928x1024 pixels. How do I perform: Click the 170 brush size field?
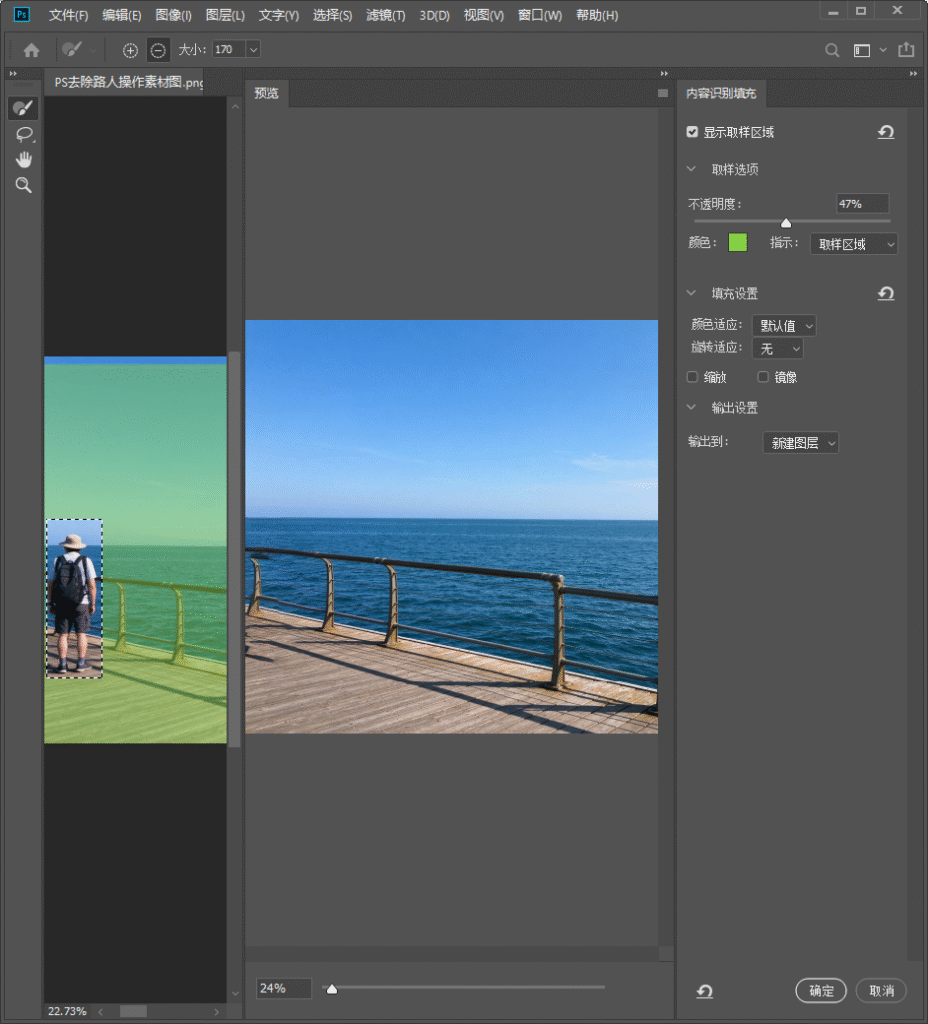click(229, 50)
